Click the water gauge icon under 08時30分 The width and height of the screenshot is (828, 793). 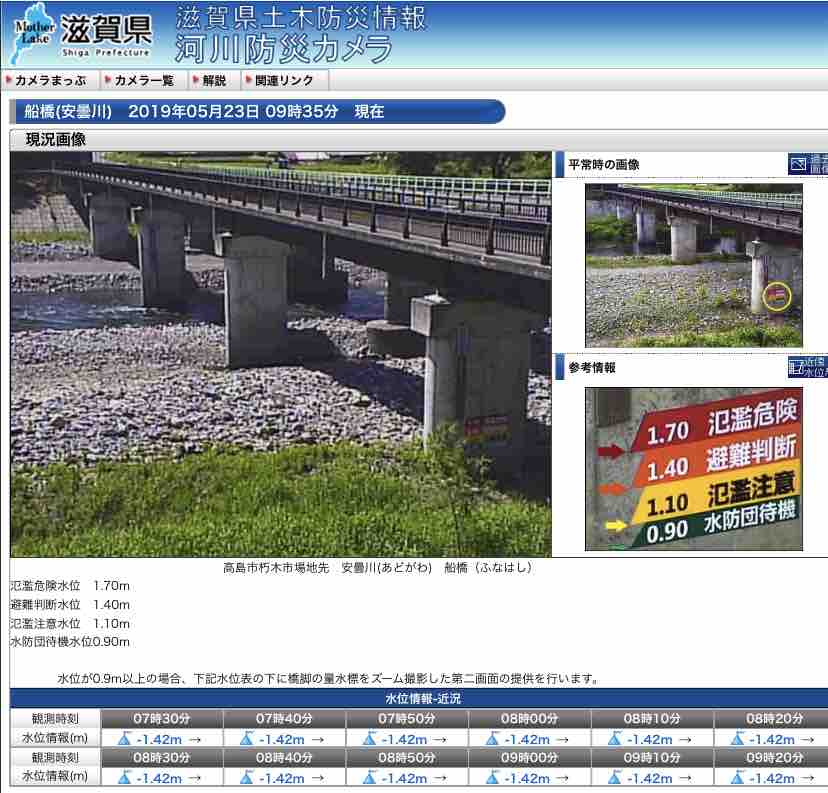(125, 777)
